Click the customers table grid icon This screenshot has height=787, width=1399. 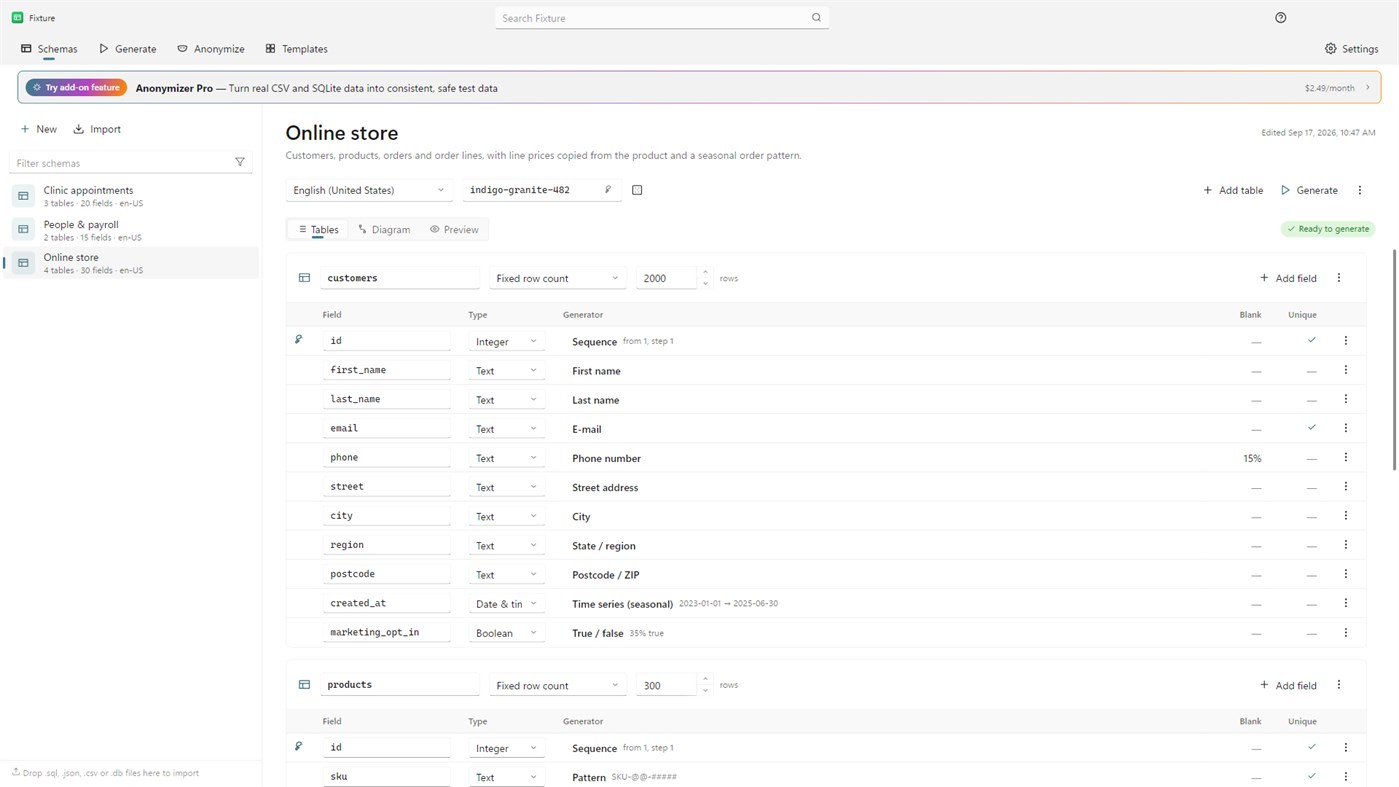click(304, 278)
